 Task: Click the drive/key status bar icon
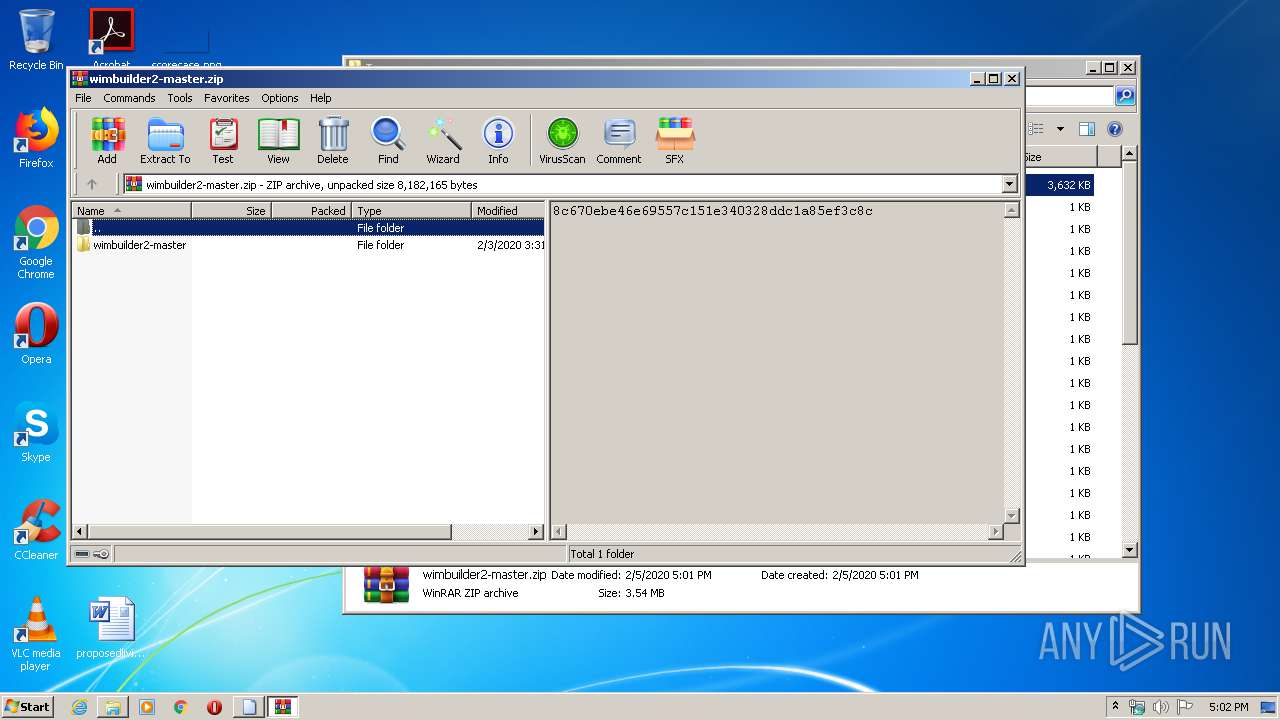pyautogui.click(x=91, y=554)
